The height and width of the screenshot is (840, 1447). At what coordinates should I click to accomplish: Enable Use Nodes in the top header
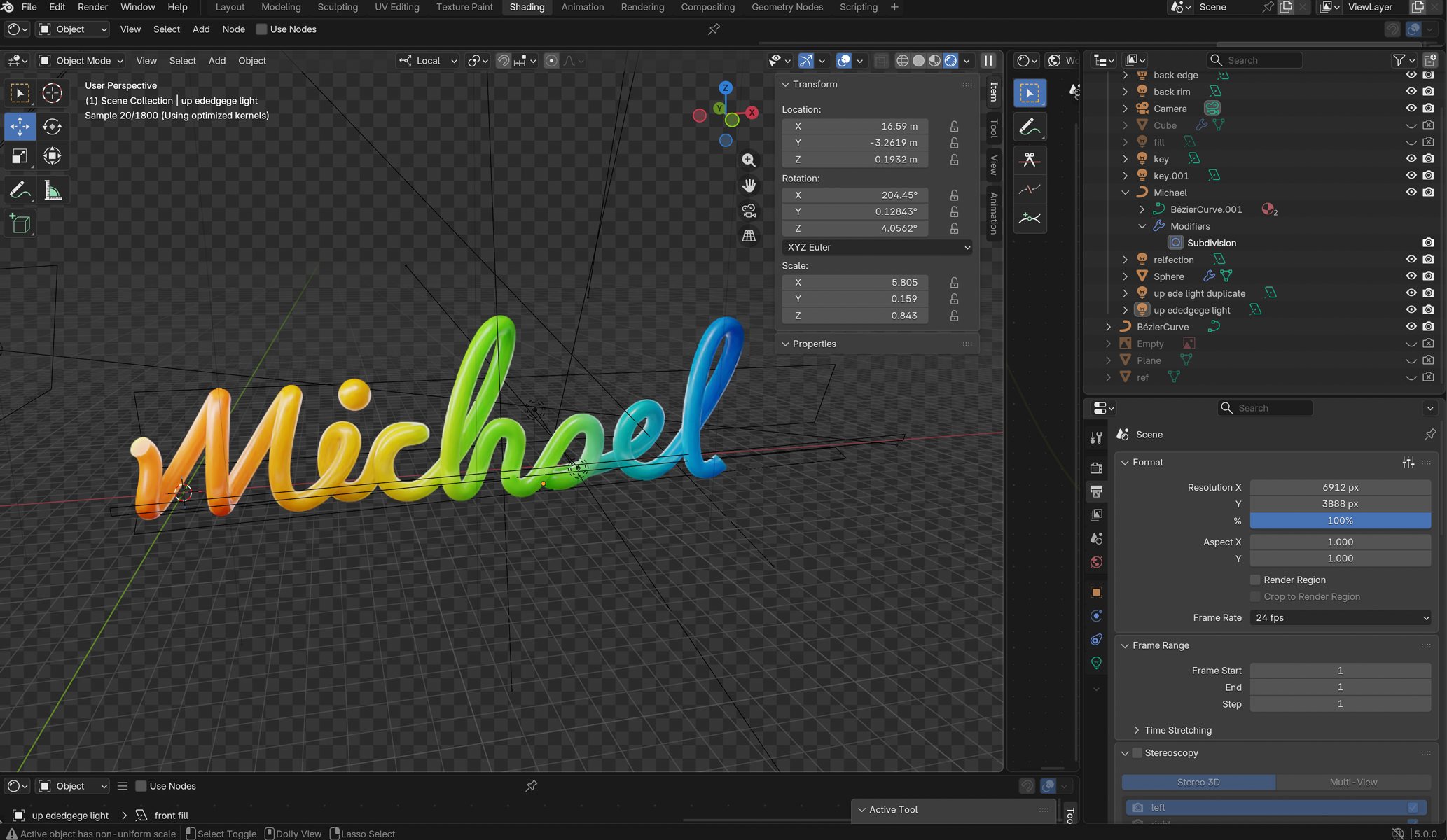[x=262, y=29]
